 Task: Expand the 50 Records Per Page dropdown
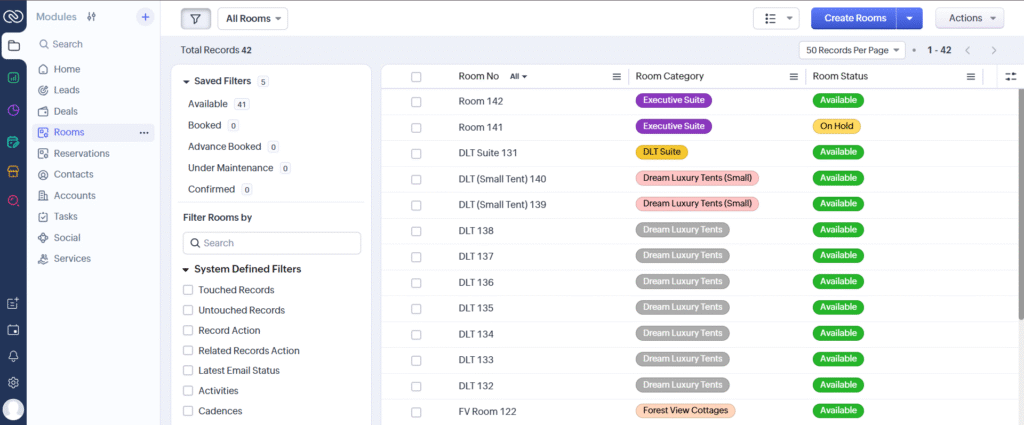click(x=853, y=50)
